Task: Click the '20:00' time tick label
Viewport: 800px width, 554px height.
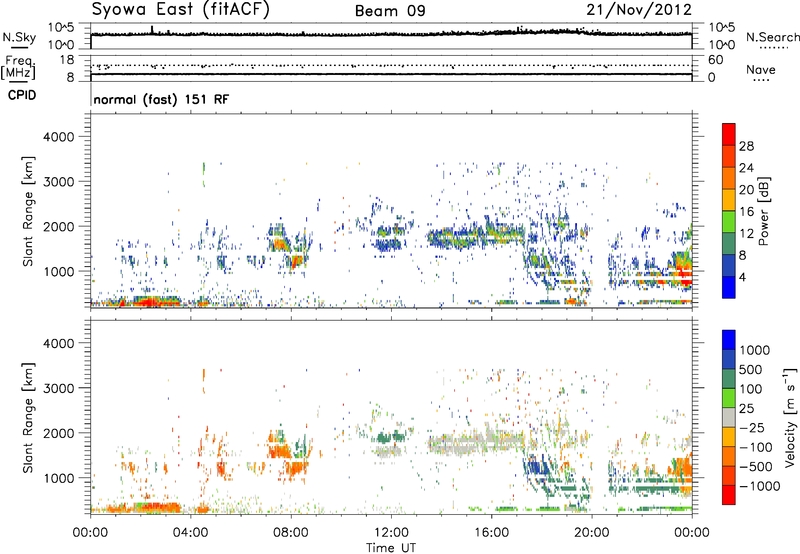Action: click(592, 533)
